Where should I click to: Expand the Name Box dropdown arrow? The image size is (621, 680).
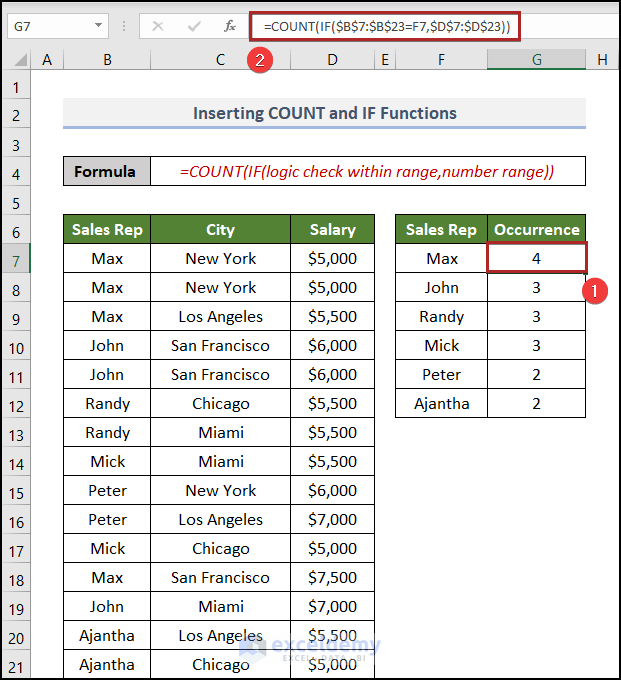tap(99, 26)
